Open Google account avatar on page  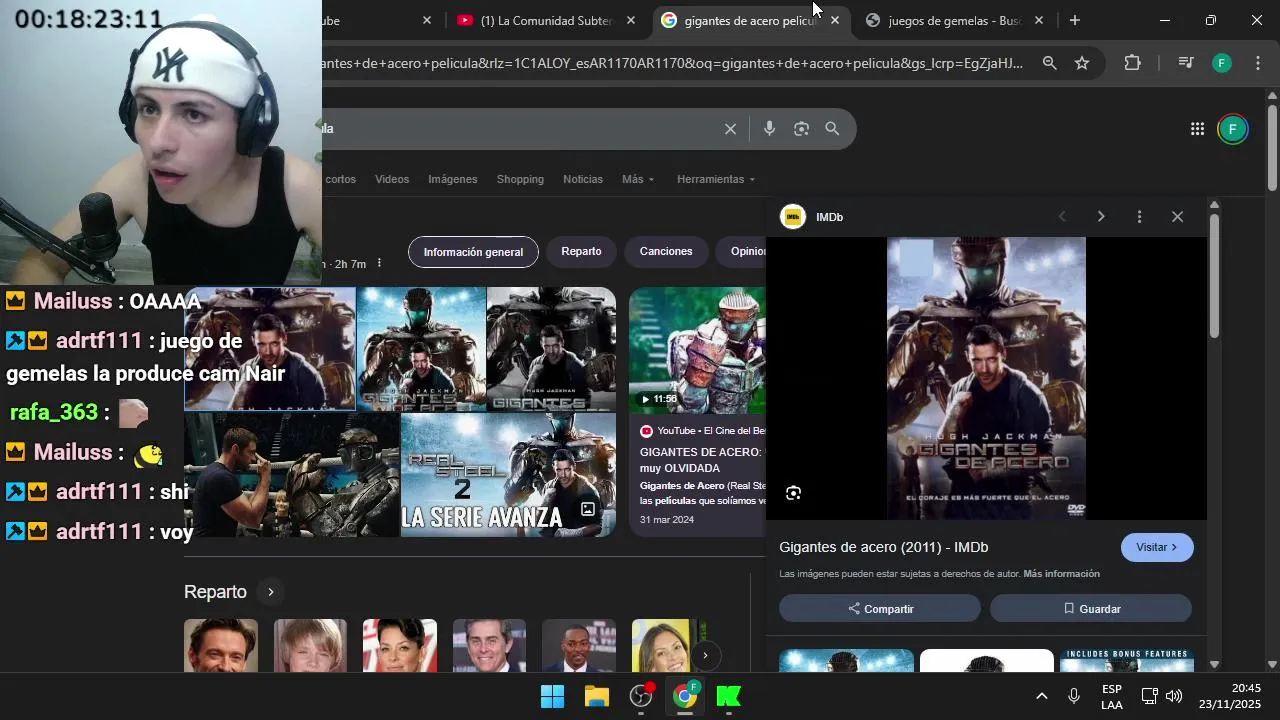(x=1233, y=129)
